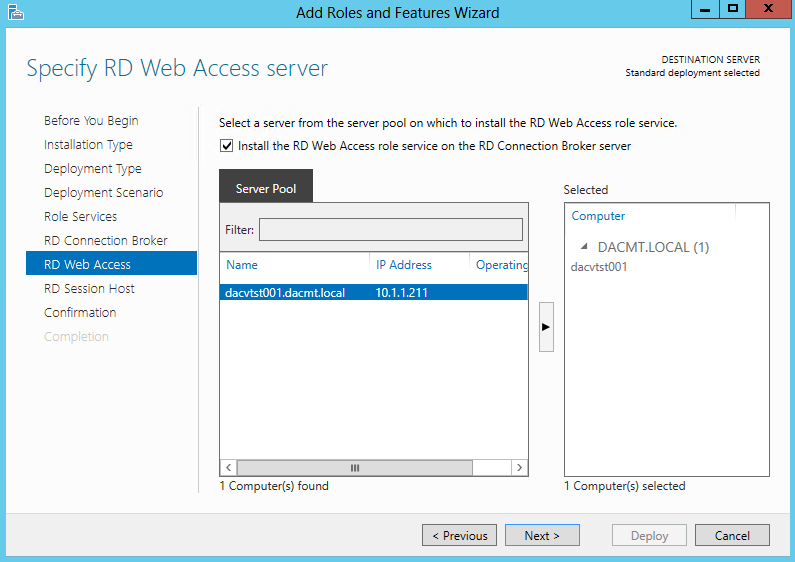Screen dimensions: 795x562
Task: Select the dacvtst001.dacmt.local server row
Action: click(x=374, y=293)
